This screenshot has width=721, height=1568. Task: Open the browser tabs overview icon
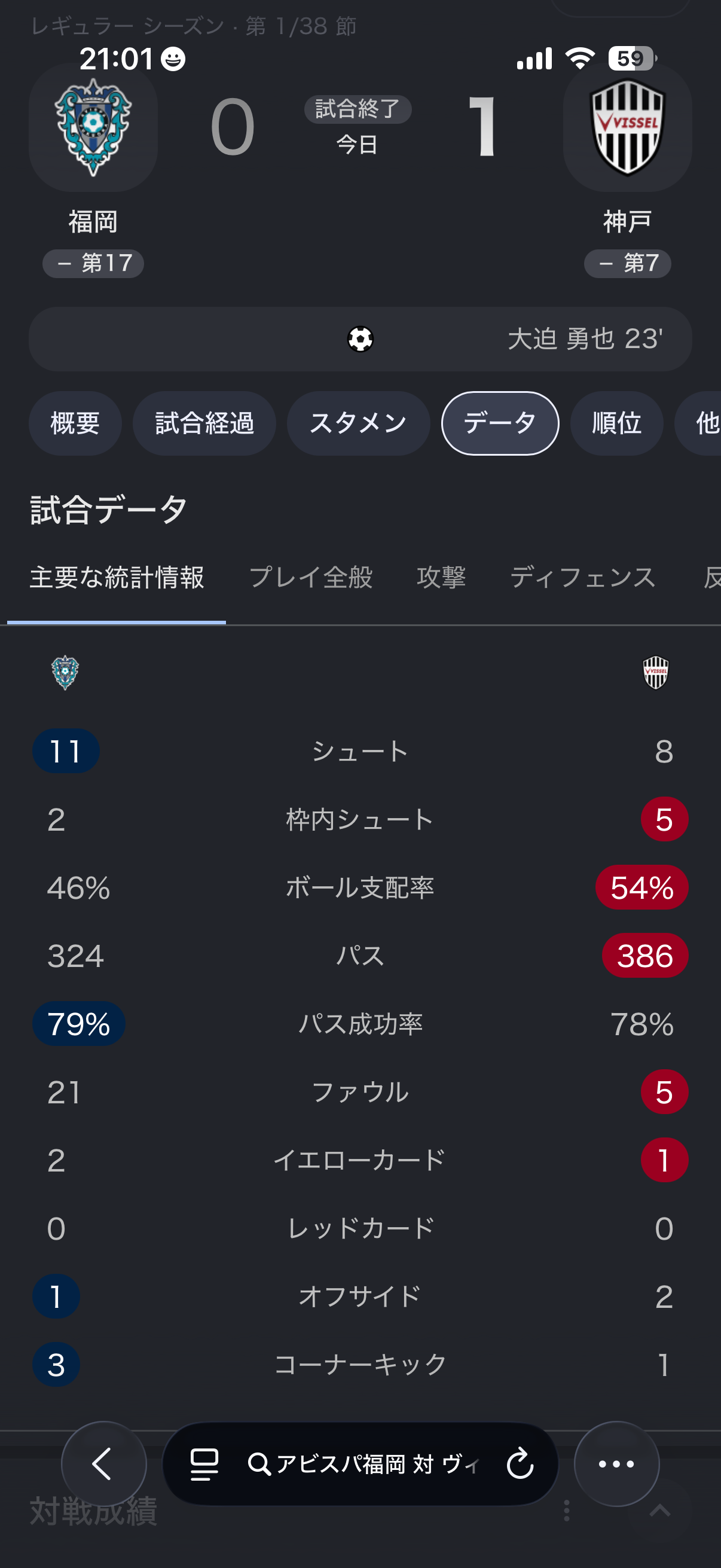(x=204, y=1464)
